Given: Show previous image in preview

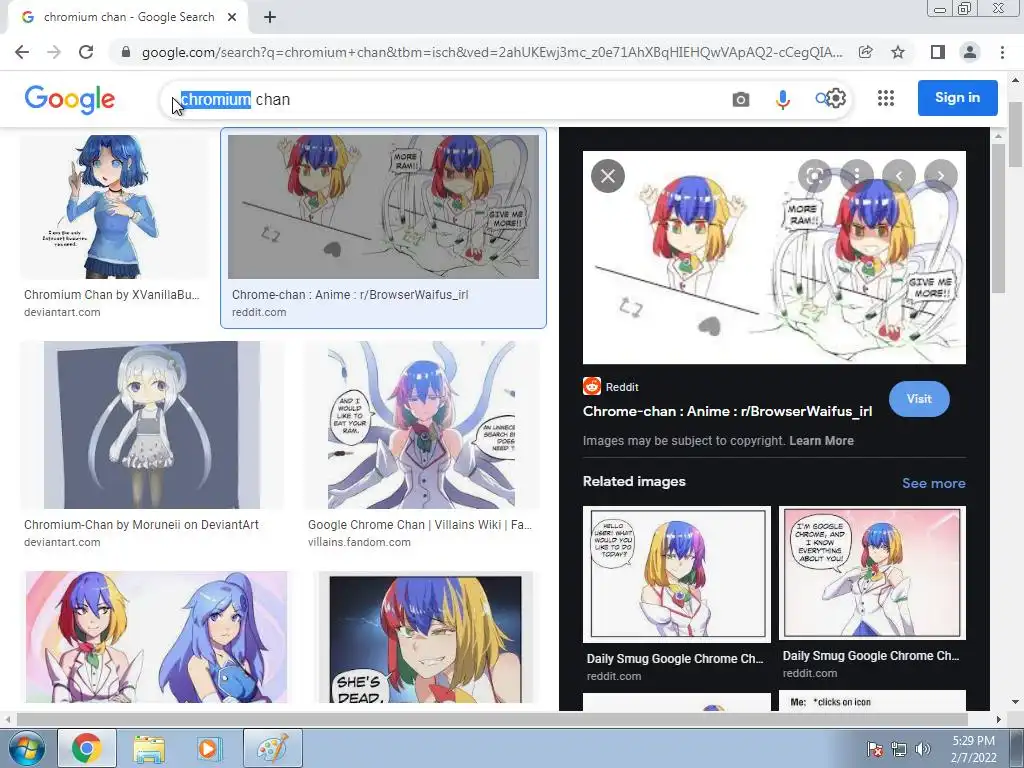Looking at the screenshot, I should click(x=899, y=176).
